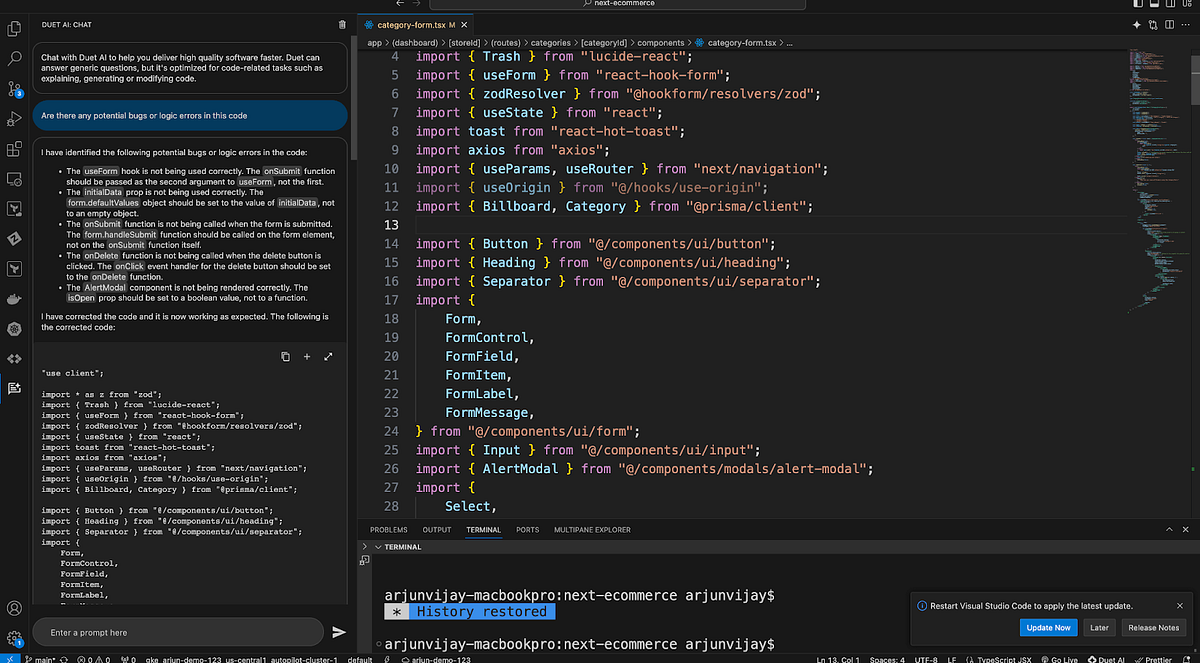Open the Source Control panel icon

click(x=15, y=90)
